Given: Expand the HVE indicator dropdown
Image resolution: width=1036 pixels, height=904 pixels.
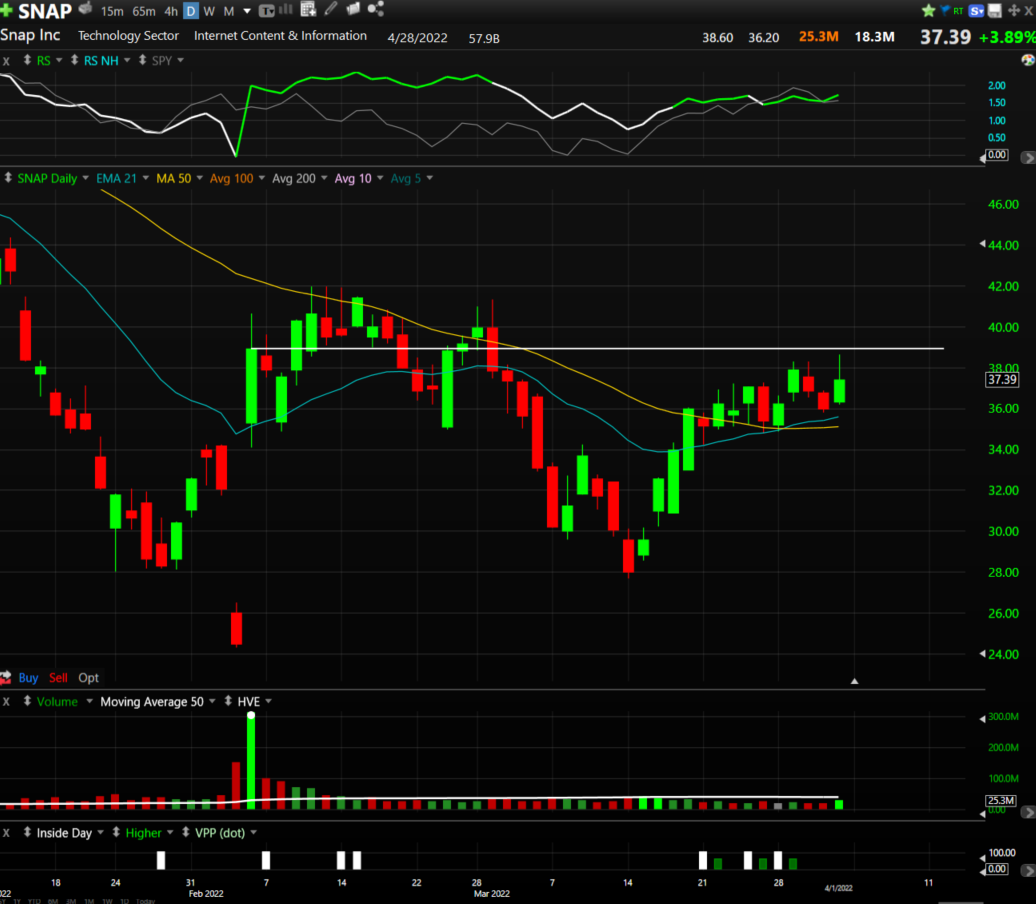Looking at the screenshot, I should point(268,701).
